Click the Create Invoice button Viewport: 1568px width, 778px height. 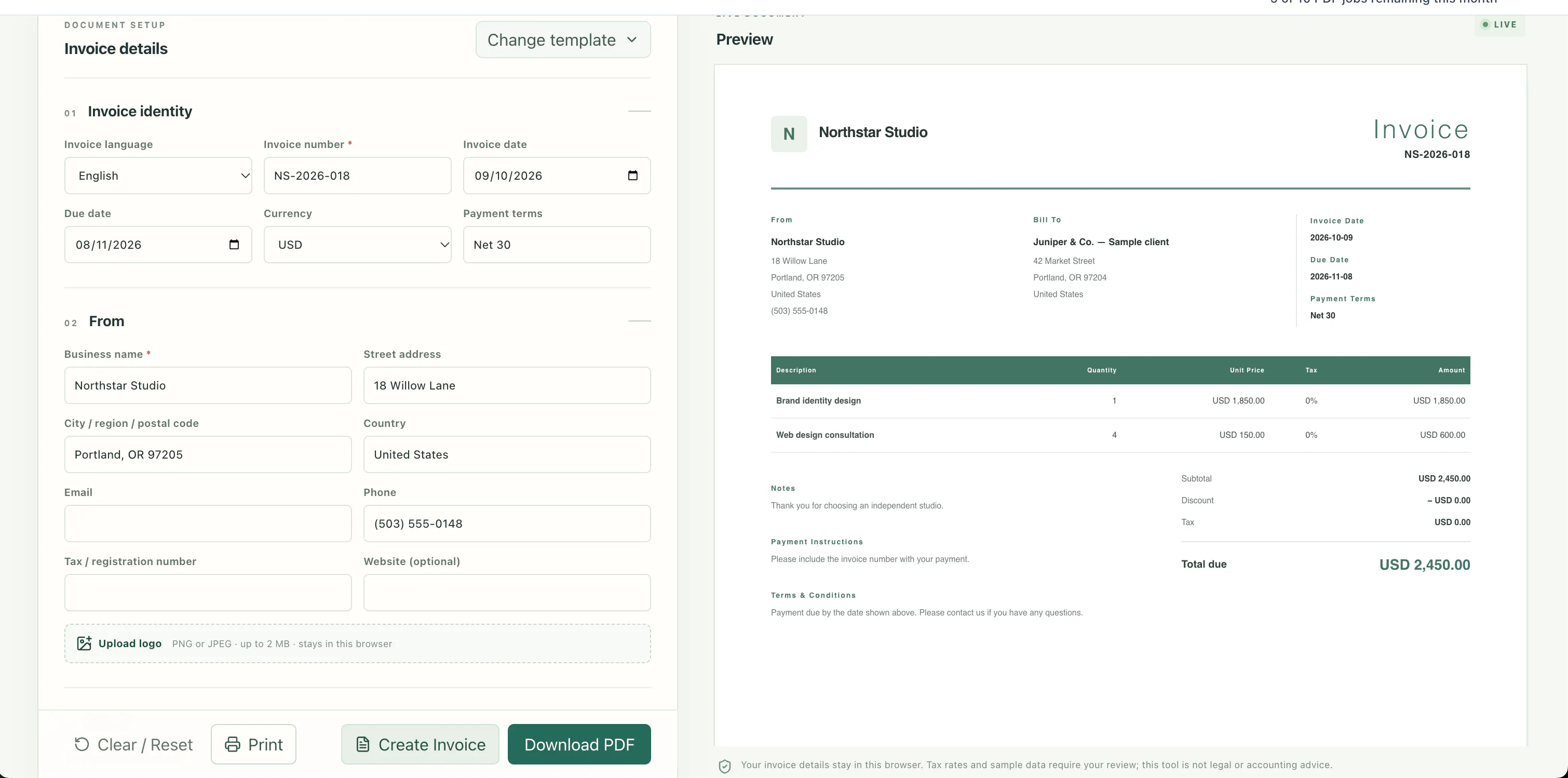[420, 745]
